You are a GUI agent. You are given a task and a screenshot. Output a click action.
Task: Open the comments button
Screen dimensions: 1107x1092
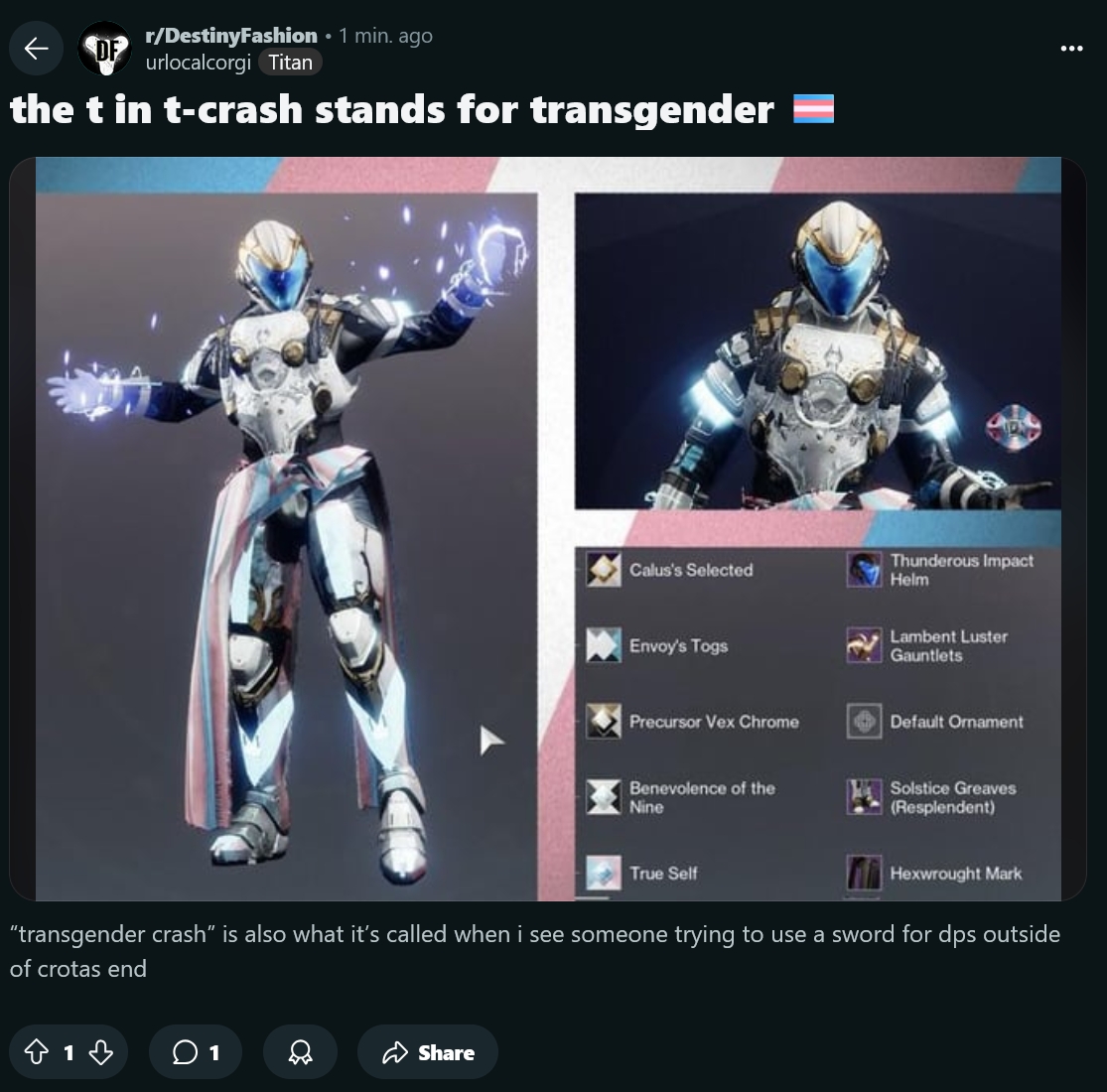(x=196, y=1051)
